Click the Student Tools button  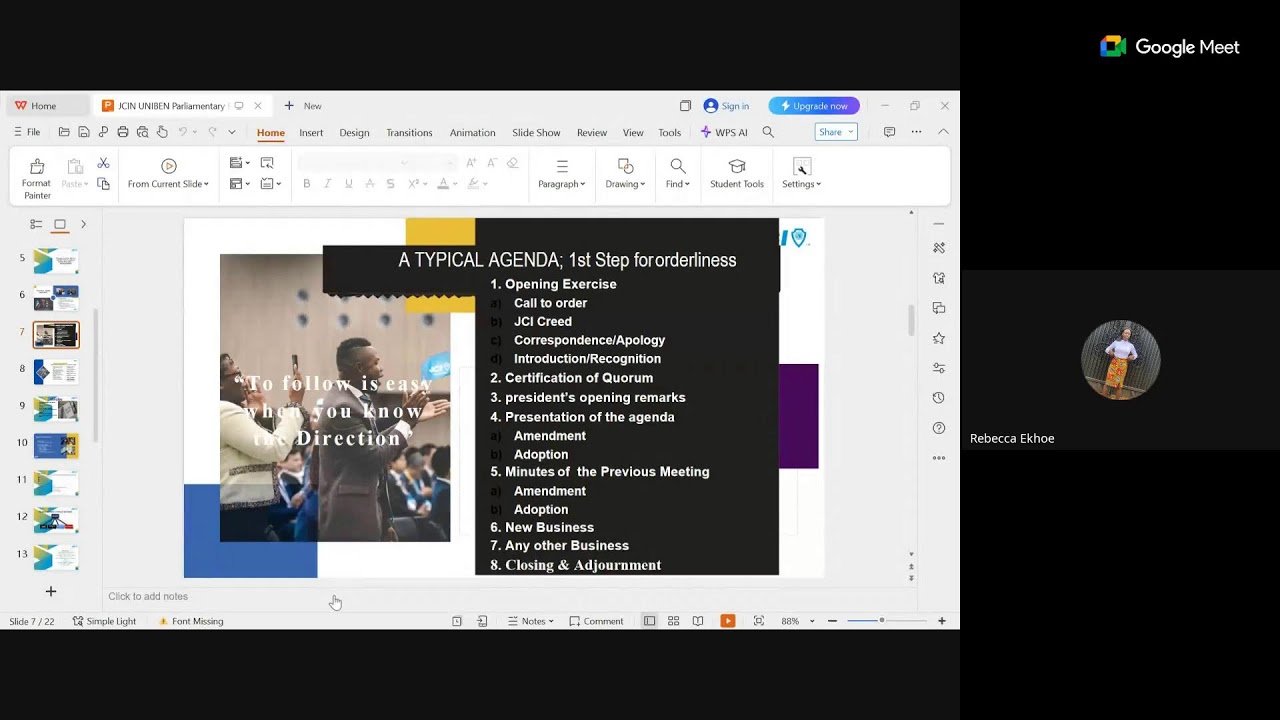tap(737, 174)
